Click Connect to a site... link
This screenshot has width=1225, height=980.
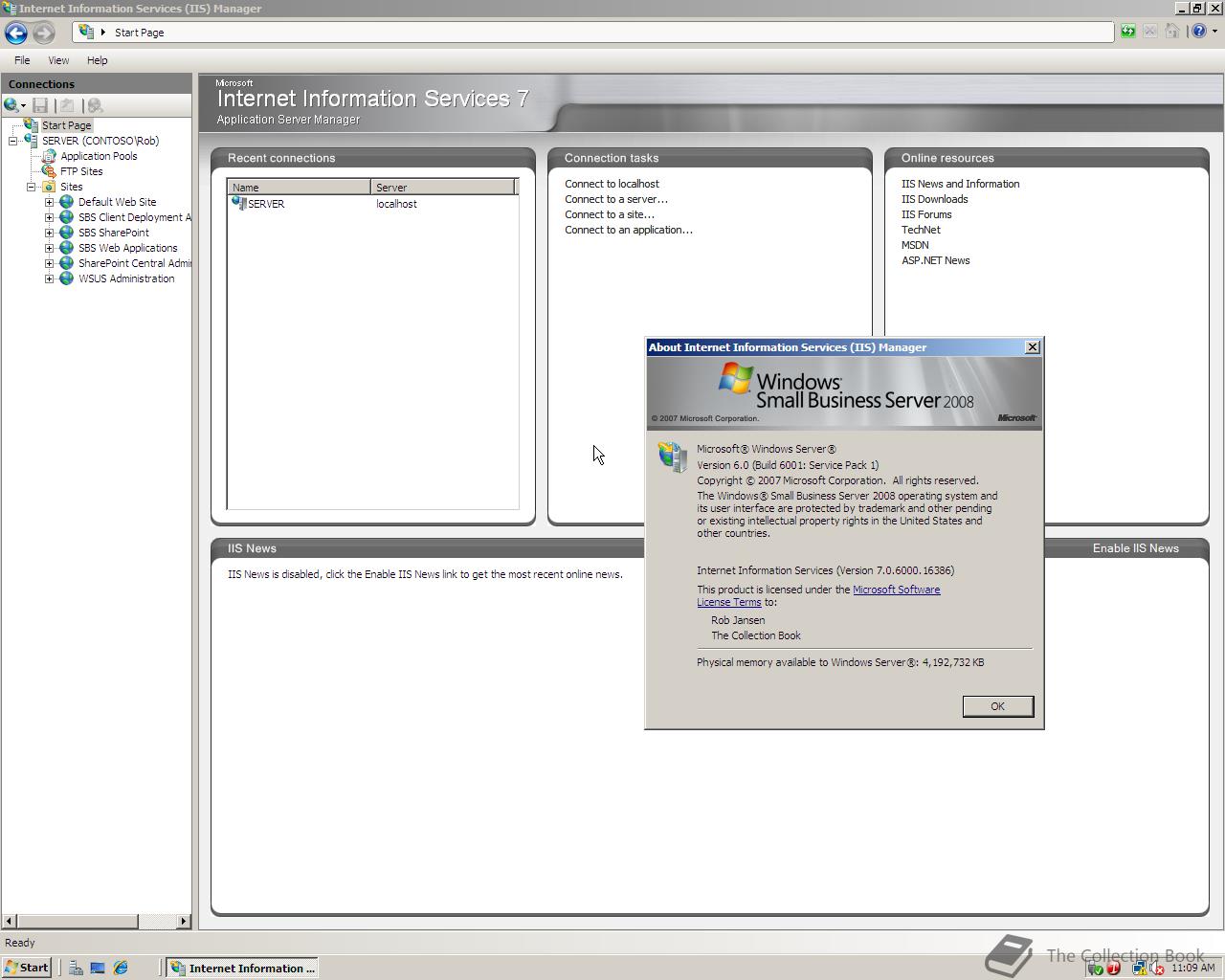610,214
